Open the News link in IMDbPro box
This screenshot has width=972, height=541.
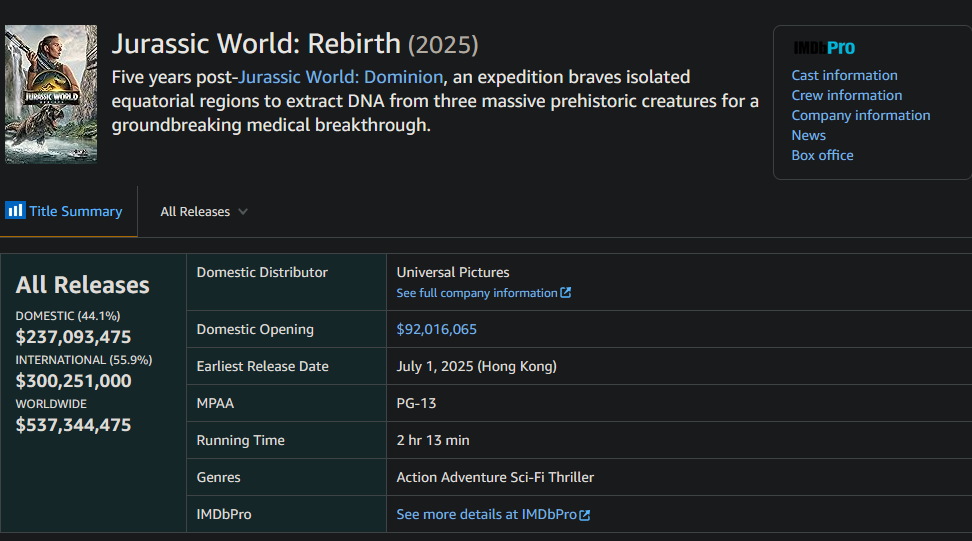pyautogui.click(x=808, y=135)
